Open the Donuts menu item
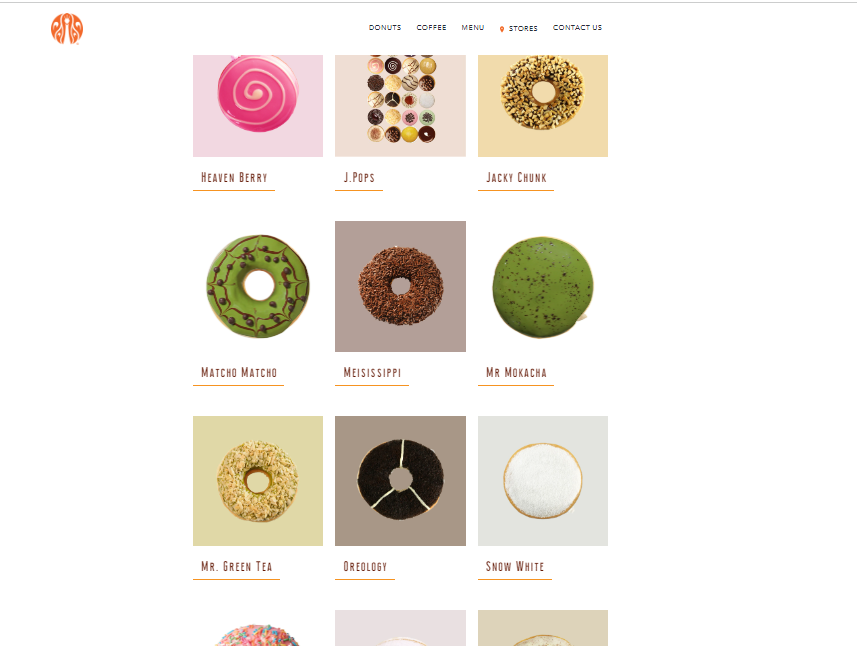857x646 pixels. click(x=385, y=27)
